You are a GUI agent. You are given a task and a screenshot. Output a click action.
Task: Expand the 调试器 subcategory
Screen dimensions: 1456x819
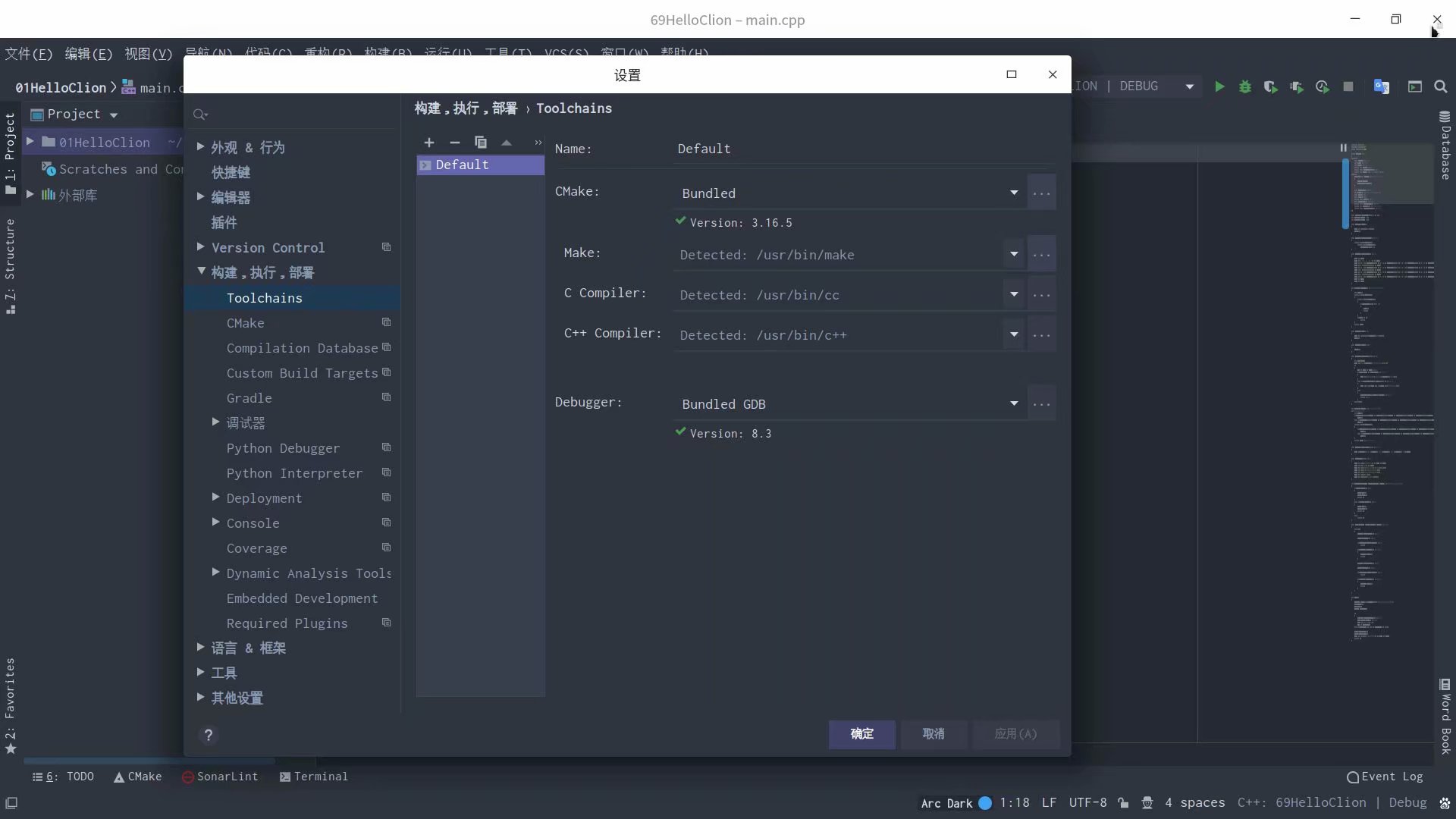click(x=215, y=422)
